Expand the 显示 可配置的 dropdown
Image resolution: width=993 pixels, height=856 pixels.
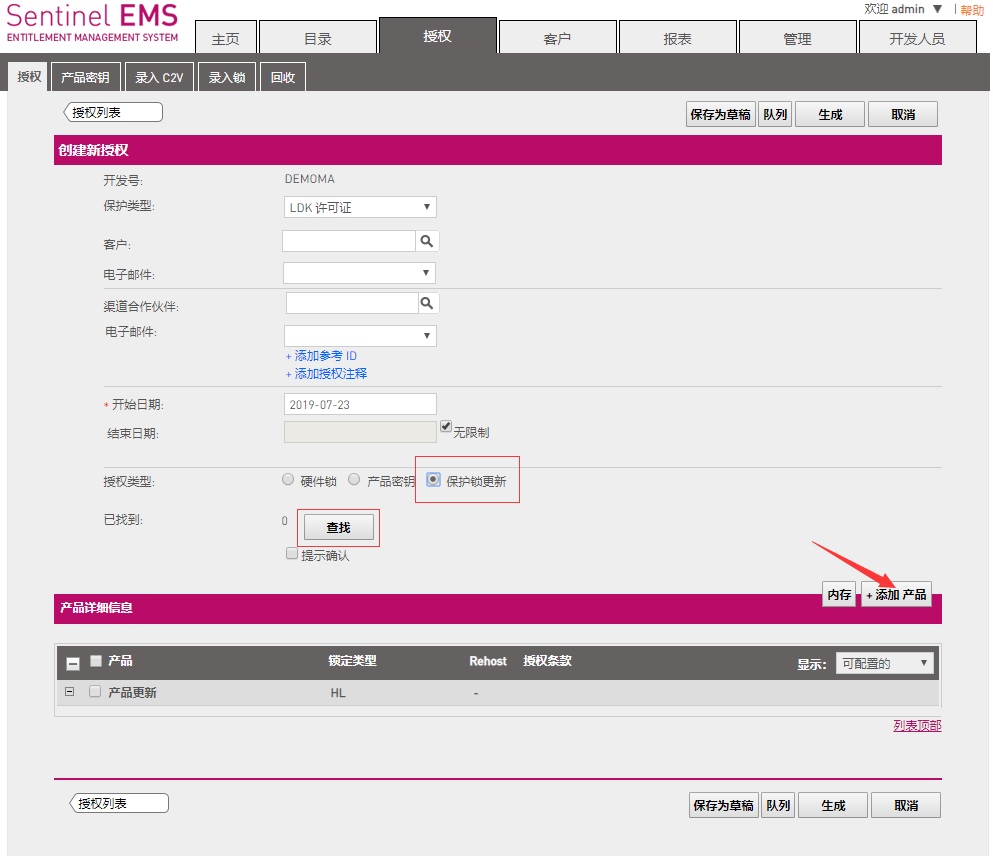pyautogui.click(x=884, y=663)
